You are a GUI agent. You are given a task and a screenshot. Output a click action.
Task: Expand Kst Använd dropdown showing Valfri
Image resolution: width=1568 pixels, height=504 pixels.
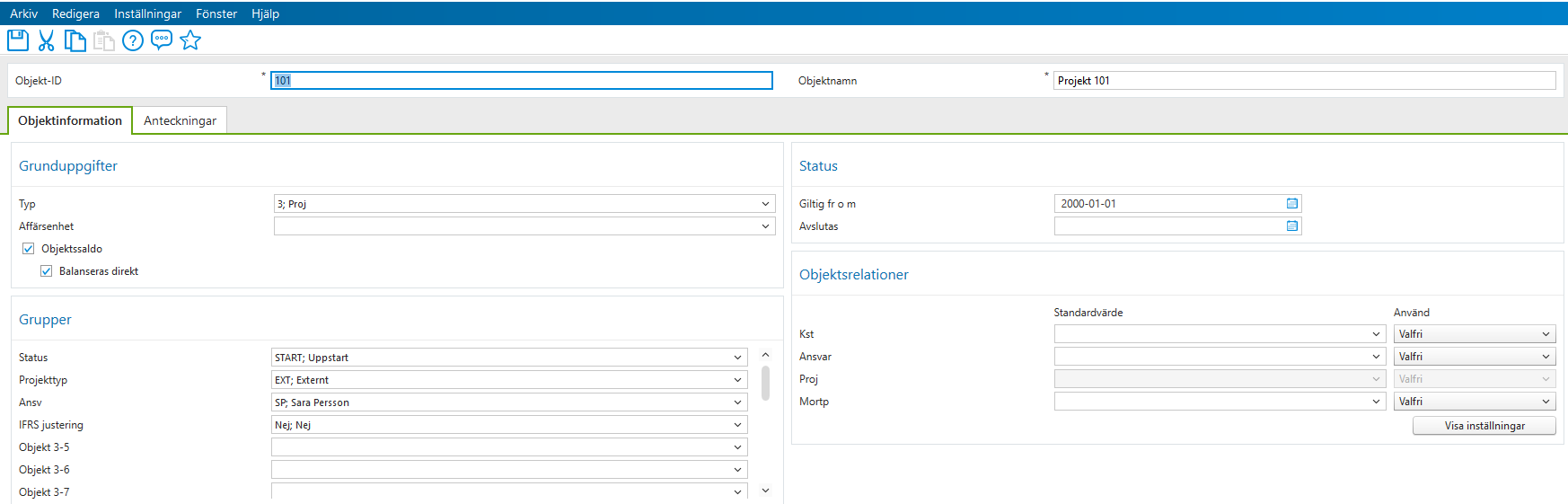pyautogui.click(x=1546, y=334)
